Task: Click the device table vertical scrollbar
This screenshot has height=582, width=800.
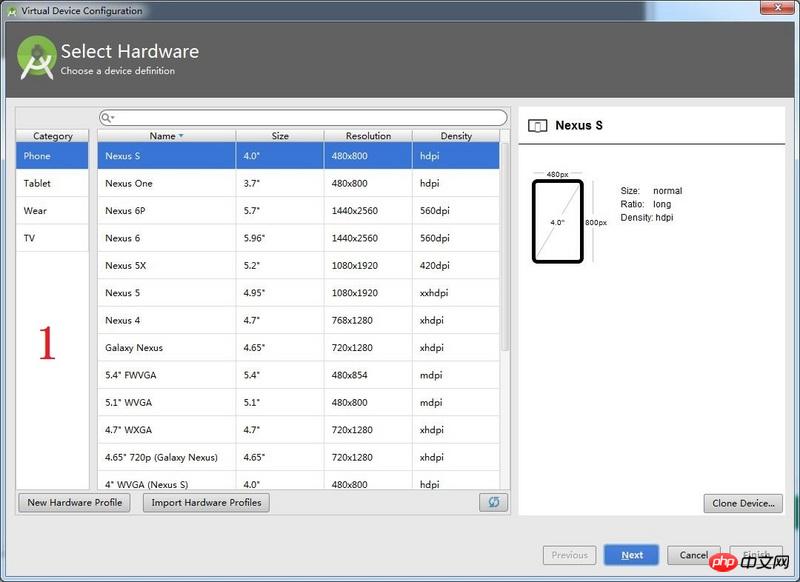Action: point(505,246)
